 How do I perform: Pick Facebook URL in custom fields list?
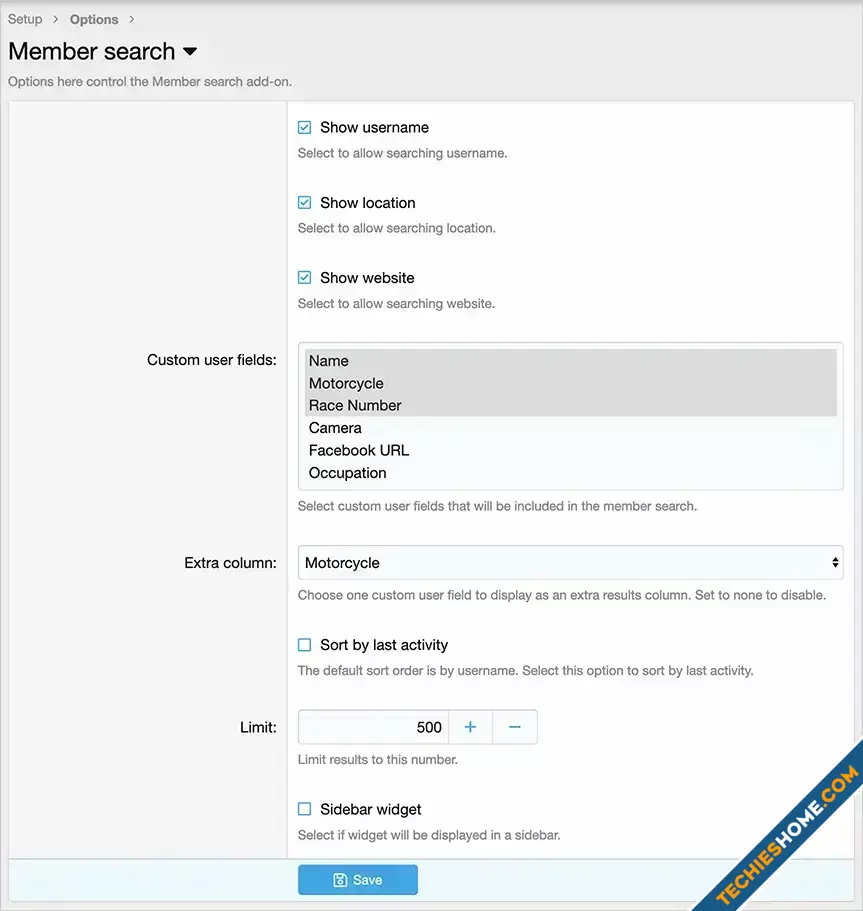point(359,450)
